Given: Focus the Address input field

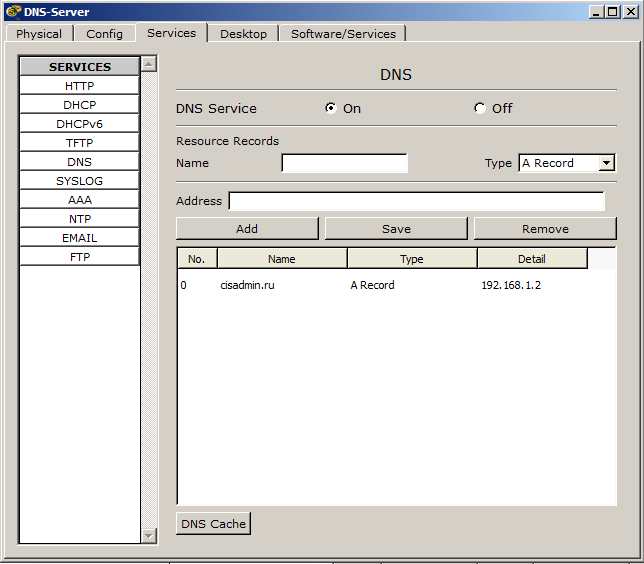Looking at the screenshot, I should pyautogui.click(x=416, y=201).
